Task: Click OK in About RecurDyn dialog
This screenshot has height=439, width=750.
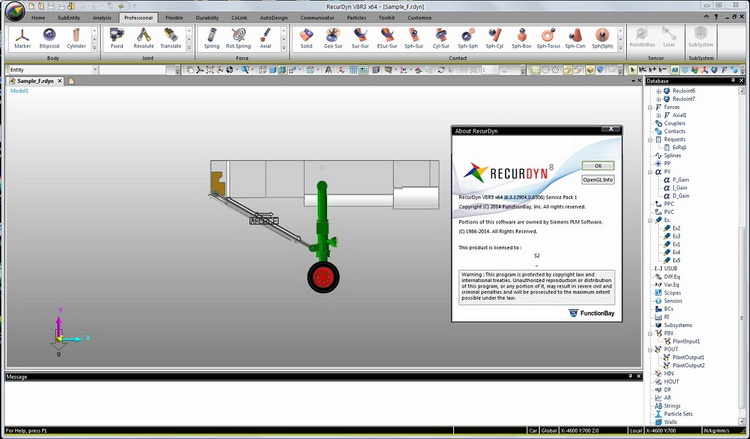Action: click(598, 166)
